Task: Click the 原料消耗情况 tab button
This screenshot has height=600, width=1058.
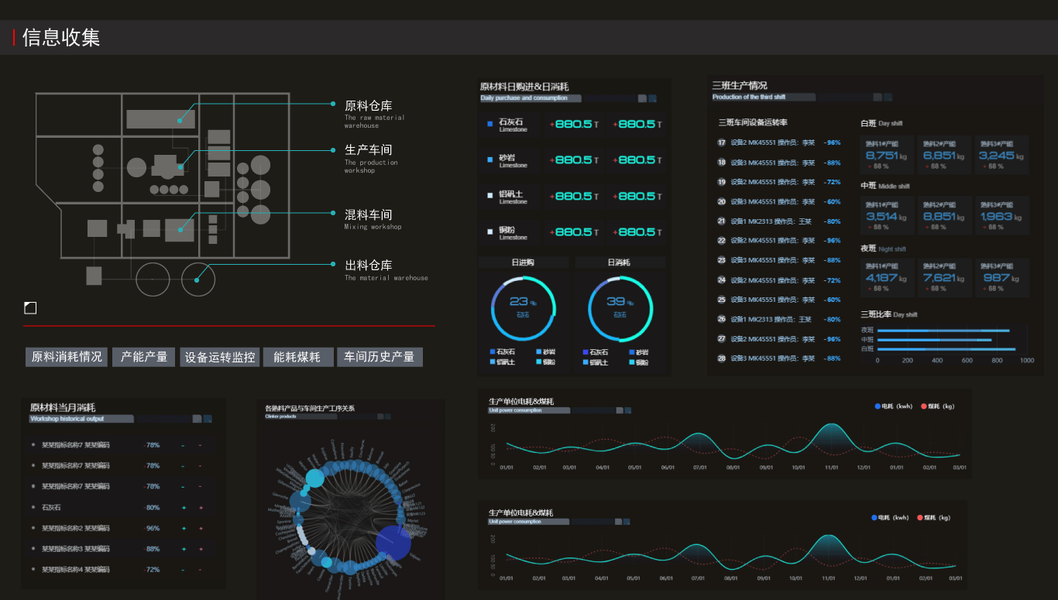Action: (67, 357)
